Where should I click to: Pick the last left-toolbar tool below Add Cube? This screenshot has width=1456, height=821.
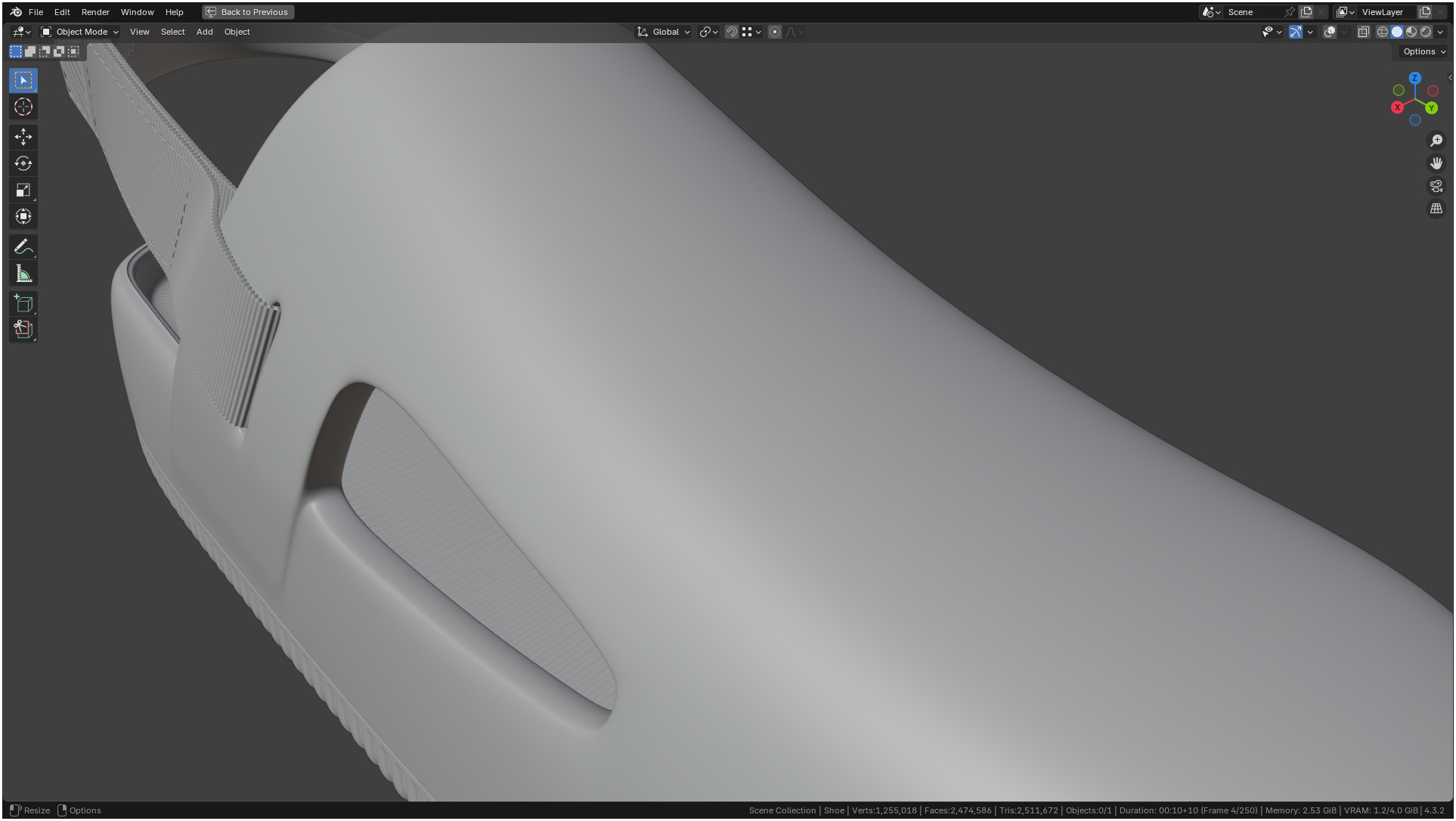[23, 330]
